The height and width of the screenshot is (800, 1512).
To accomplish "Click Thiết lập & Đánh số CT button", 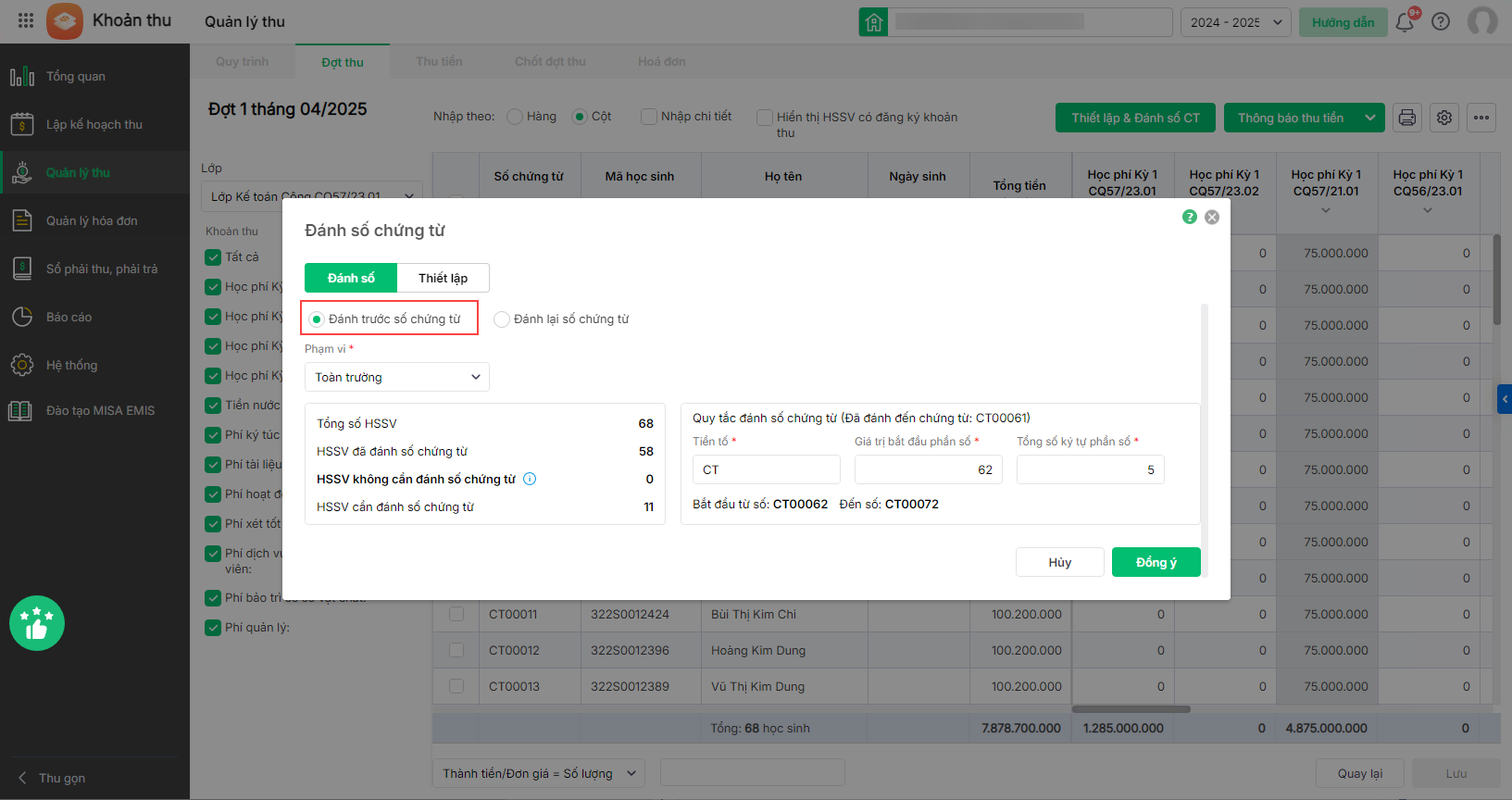I will (1136, 118).
